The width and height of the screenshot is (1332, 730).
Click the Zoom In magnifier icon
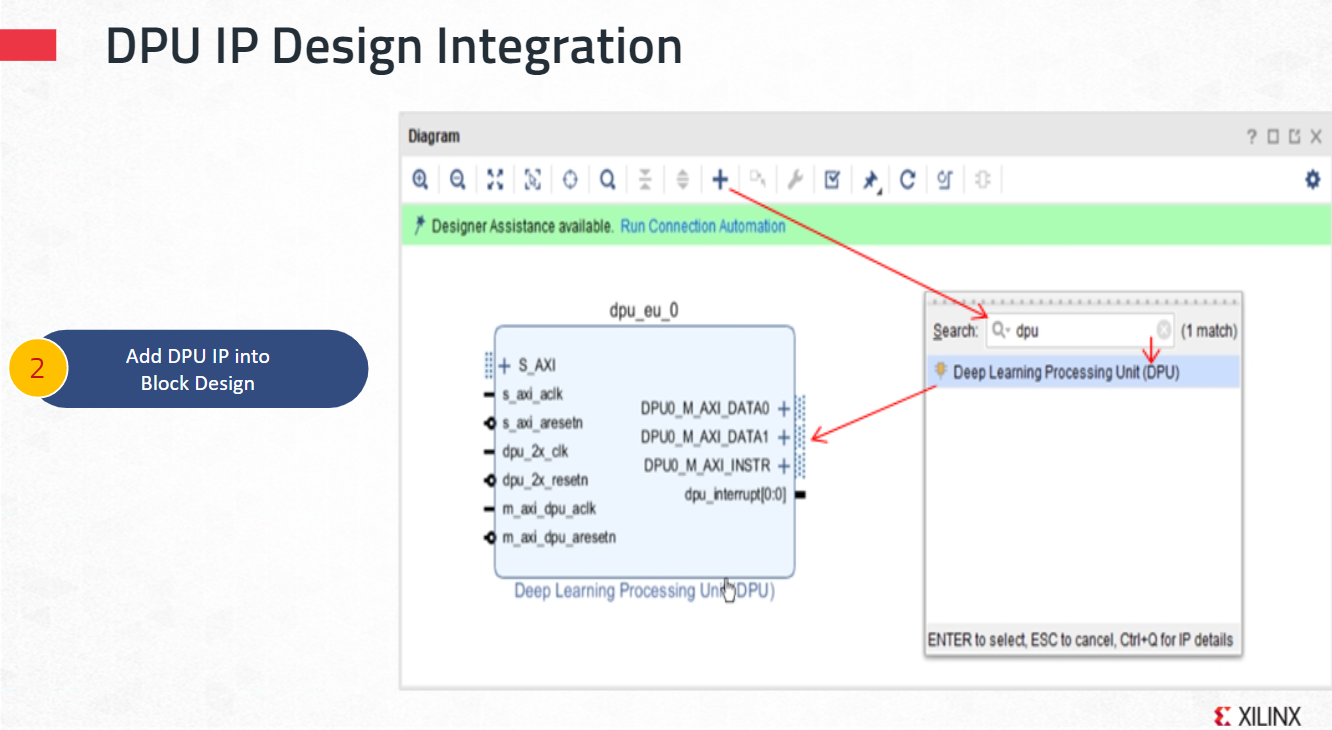click(x=420, y=180)
